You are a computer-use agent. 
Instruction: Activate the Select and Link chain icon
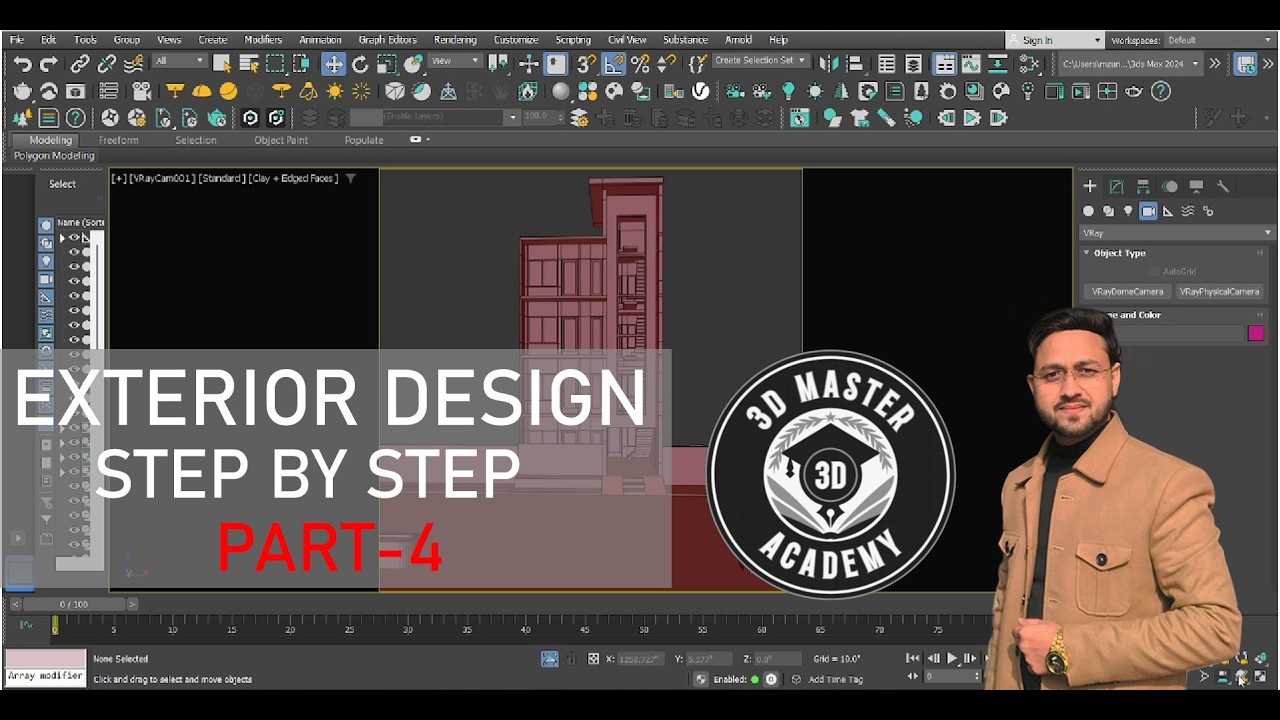80,64
